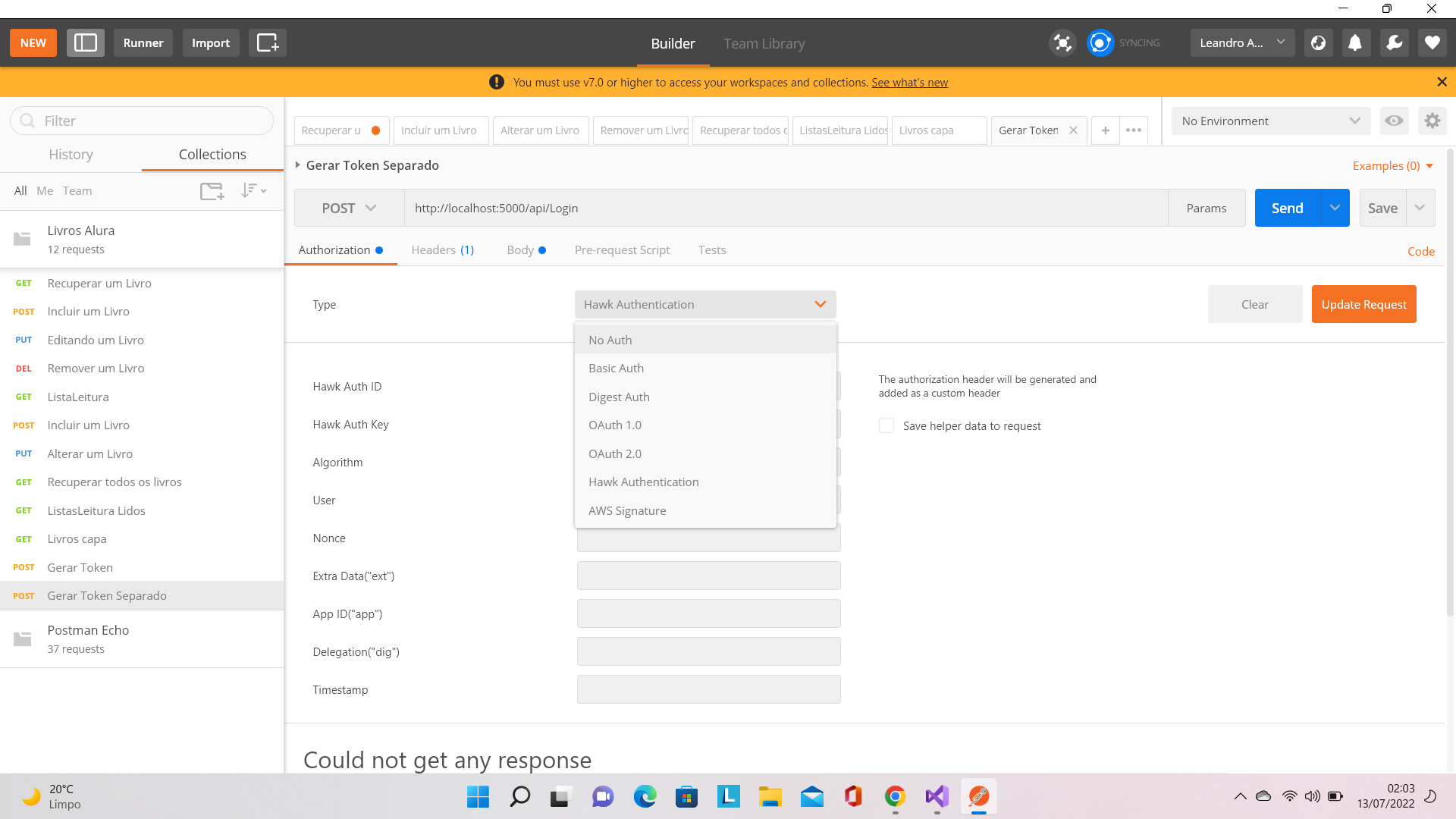The height and width of the screenshot is (819, 1456).
Task: Add a new request tab
Action: [1106, 130]
